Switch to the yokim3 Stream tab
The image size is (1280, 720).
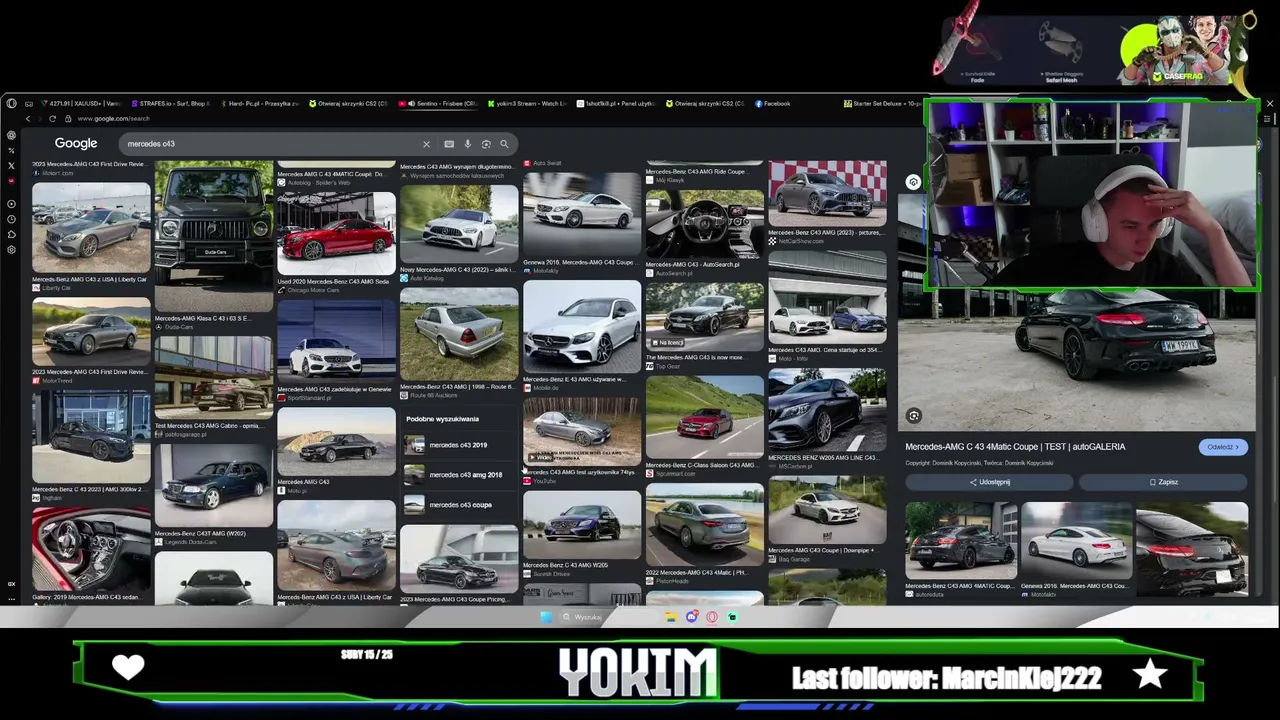(527, 104)
